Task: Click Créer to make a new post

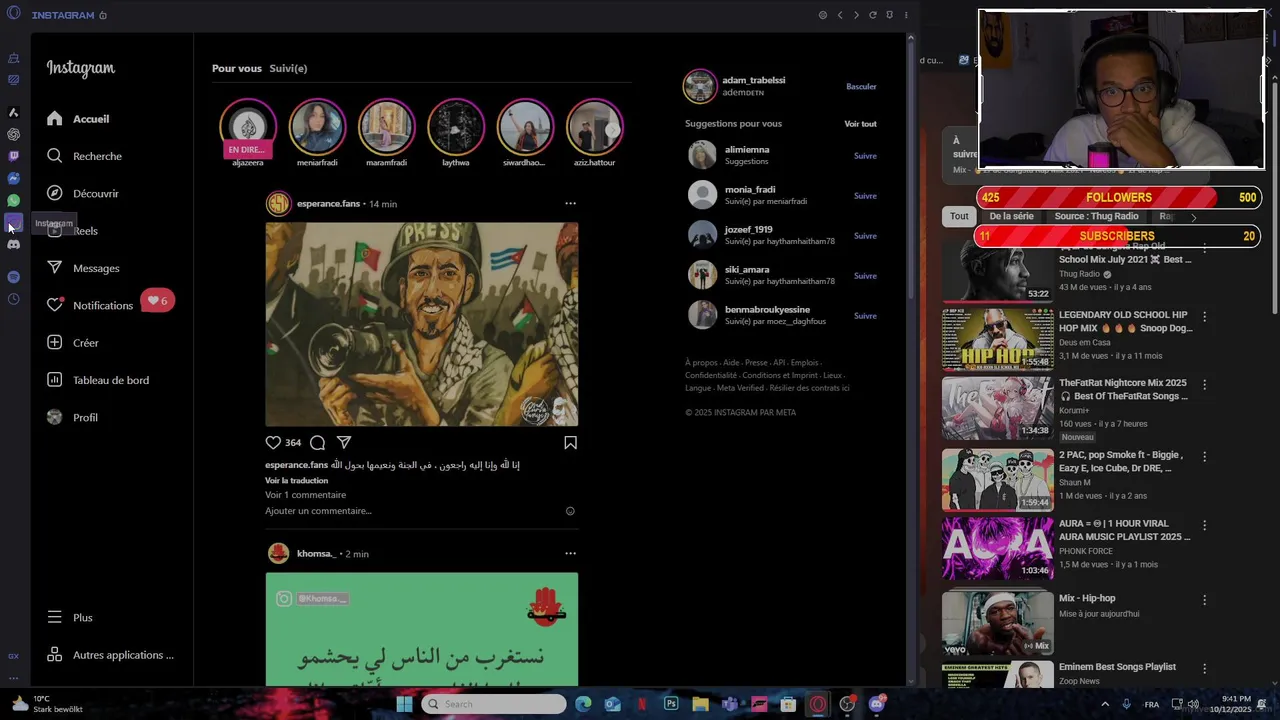Action: (x=73, y=343)
